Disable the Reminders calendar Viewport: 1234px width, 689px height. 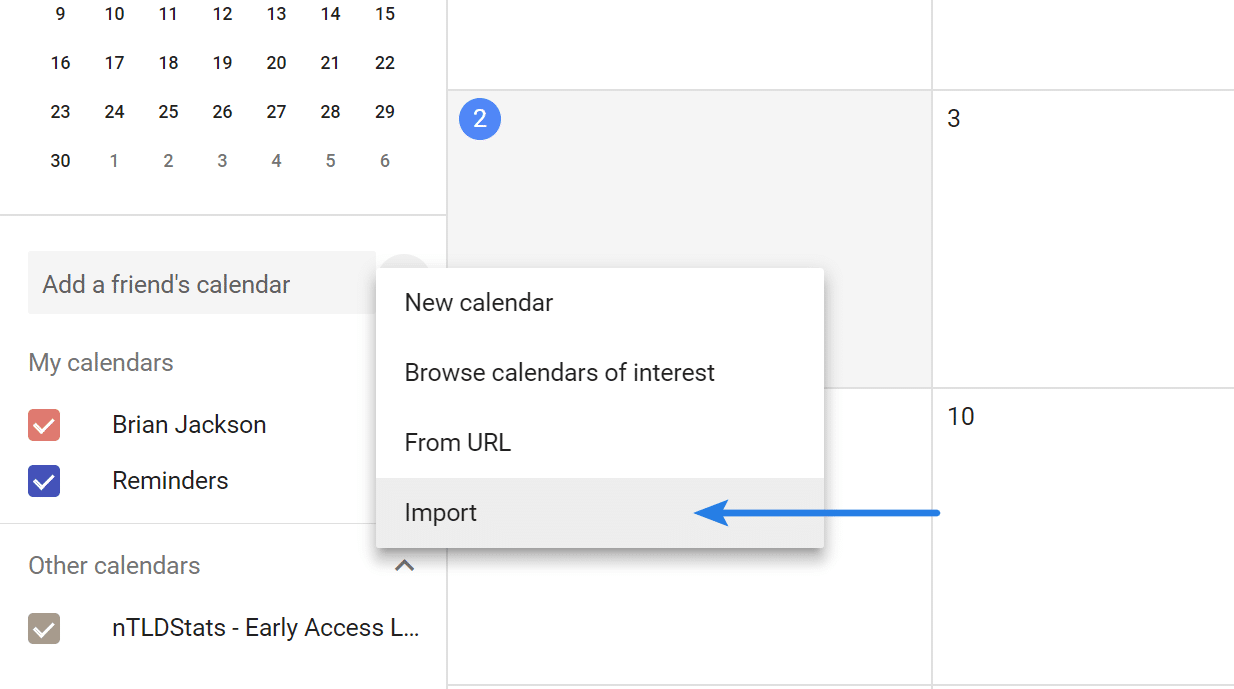(x=44, y=481)
